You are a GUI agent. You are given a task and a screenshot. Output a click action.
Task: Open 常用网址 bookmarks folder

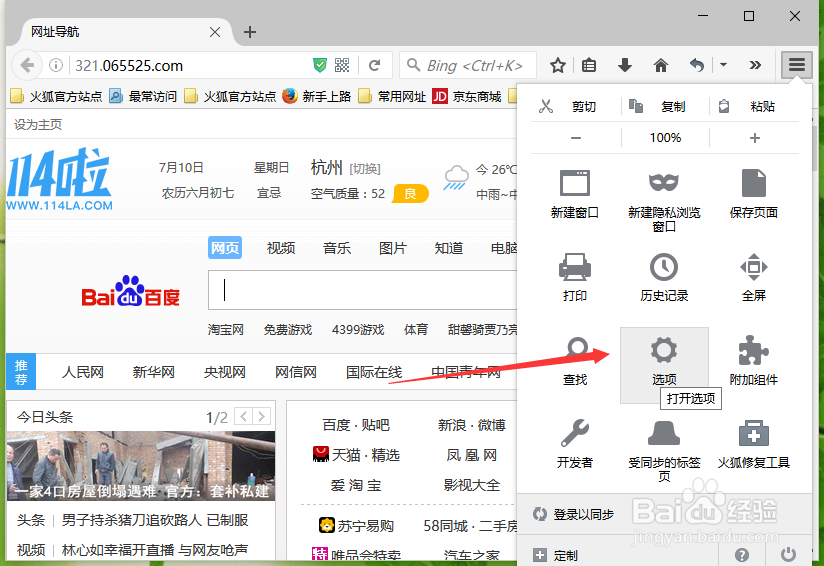tap(392, 96)
